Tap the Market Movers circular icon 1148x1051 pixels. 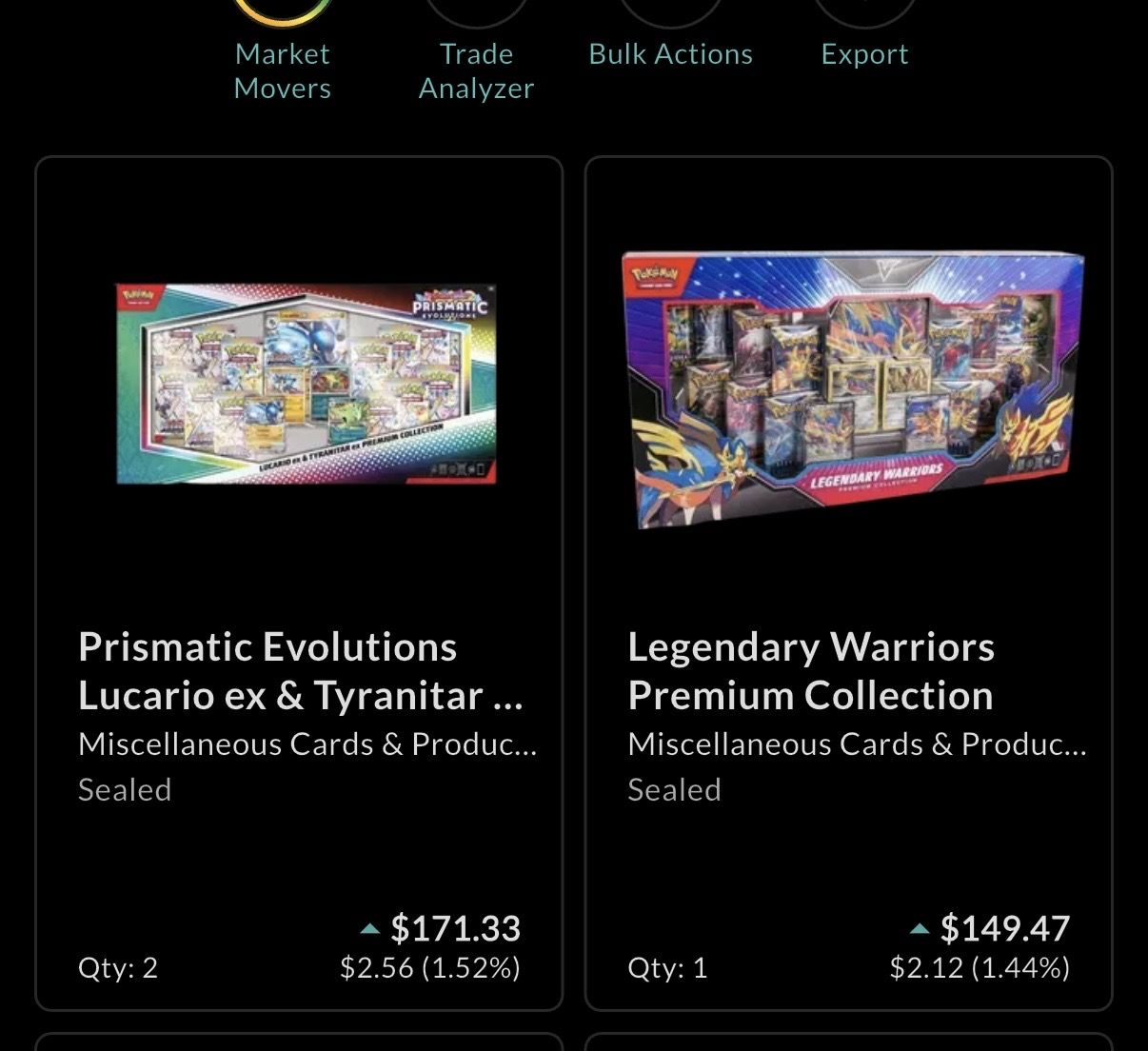point(282,10)
